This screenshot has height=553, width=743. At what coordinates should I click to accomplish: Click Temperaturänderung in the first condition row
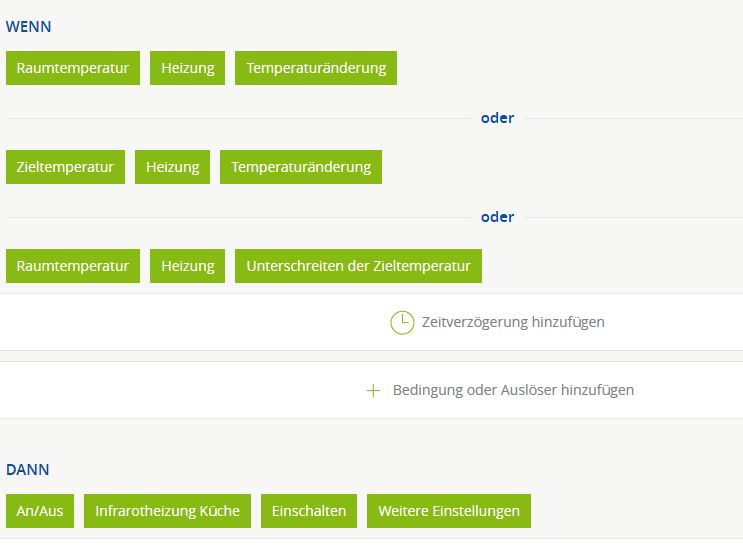pyautogui.click(x=316, y=68)
